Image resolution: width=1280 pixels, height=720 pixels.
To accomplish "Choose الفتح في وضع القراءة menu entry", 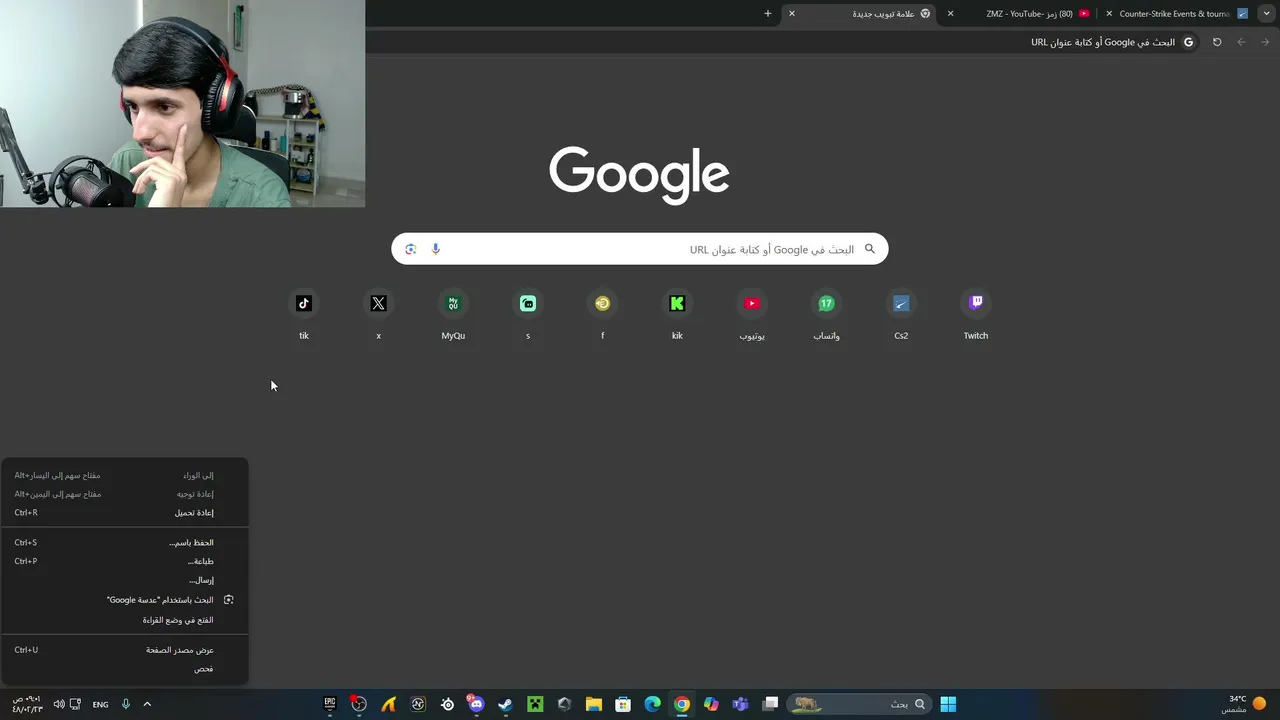I will 124,620.
